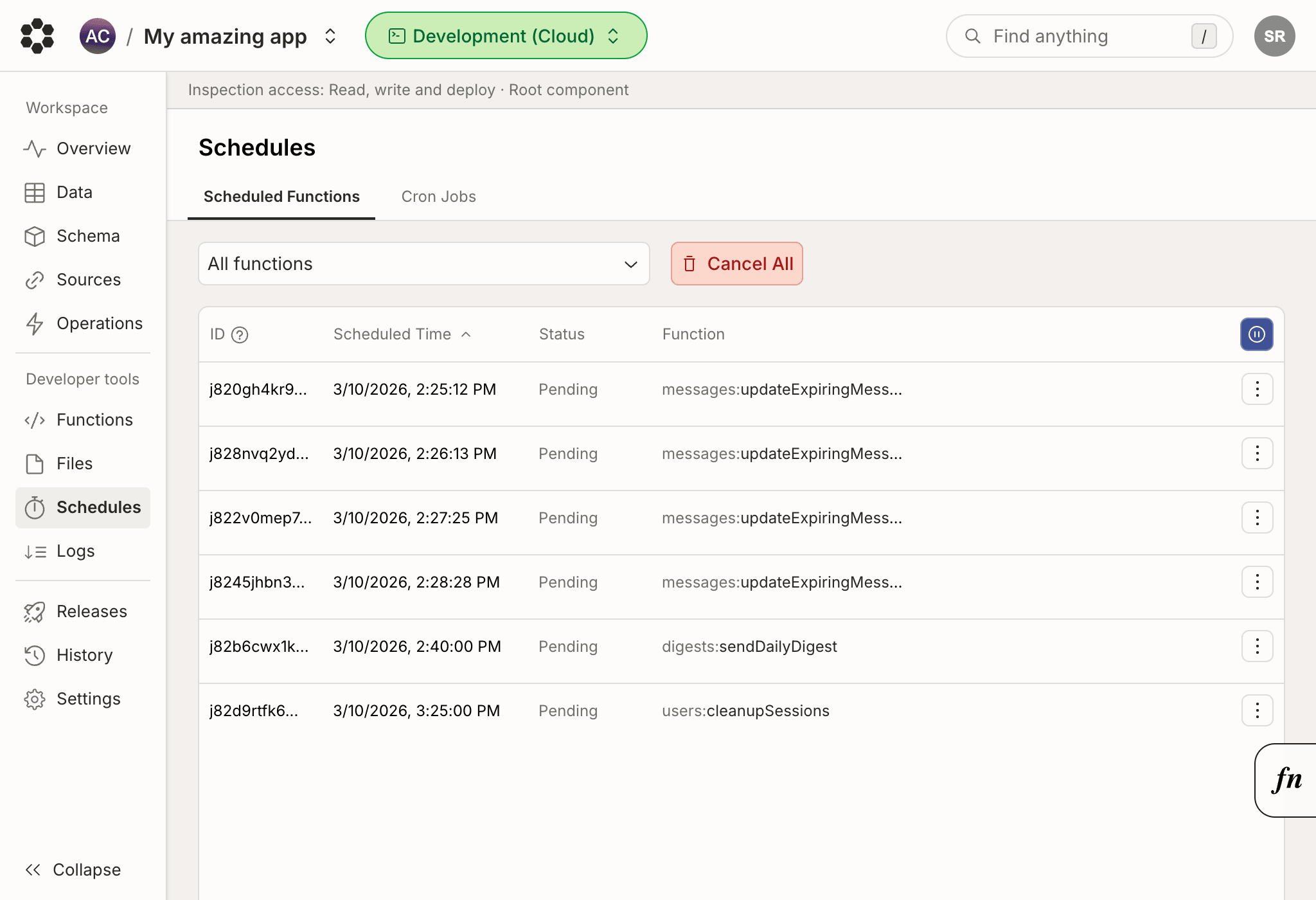This screenshot has width=1316, height=900.
Task: Open the fn function runner panel
Action: point(1286,780)
